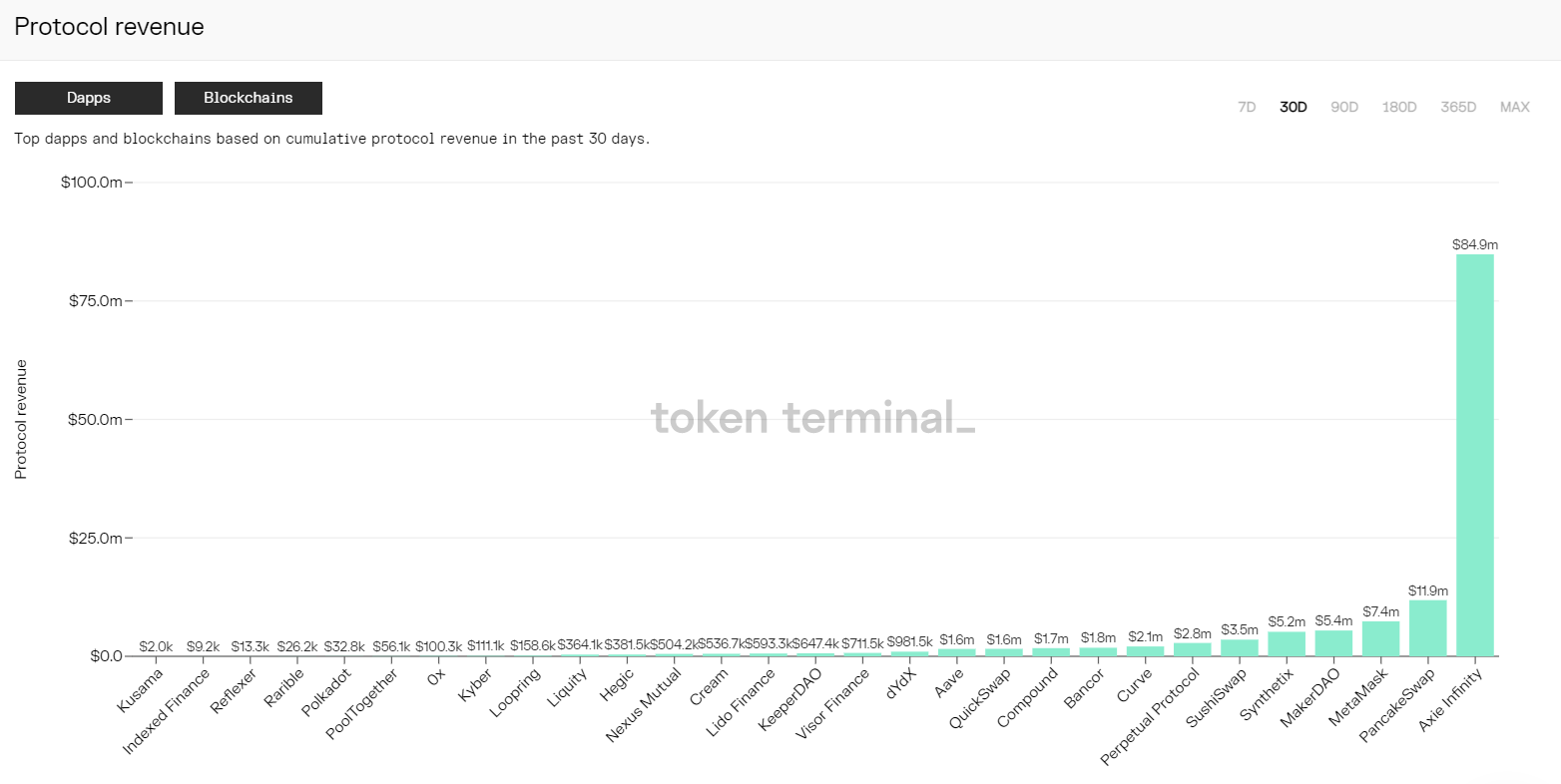
Task: Click the Liquity axis label
Action: coord(567,687)
